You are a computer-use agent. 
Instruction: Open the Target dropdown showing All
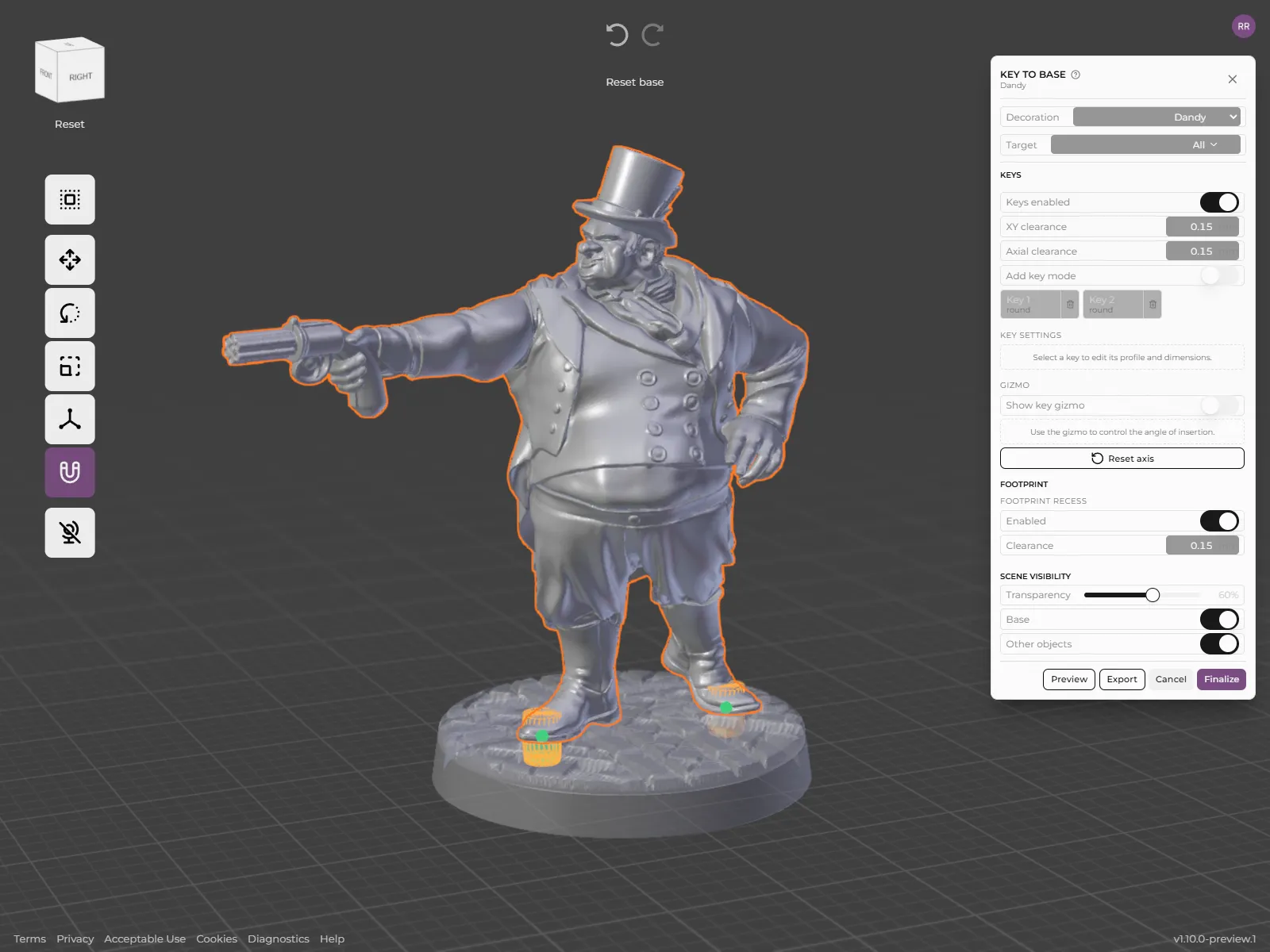(x=1145, y=144)
